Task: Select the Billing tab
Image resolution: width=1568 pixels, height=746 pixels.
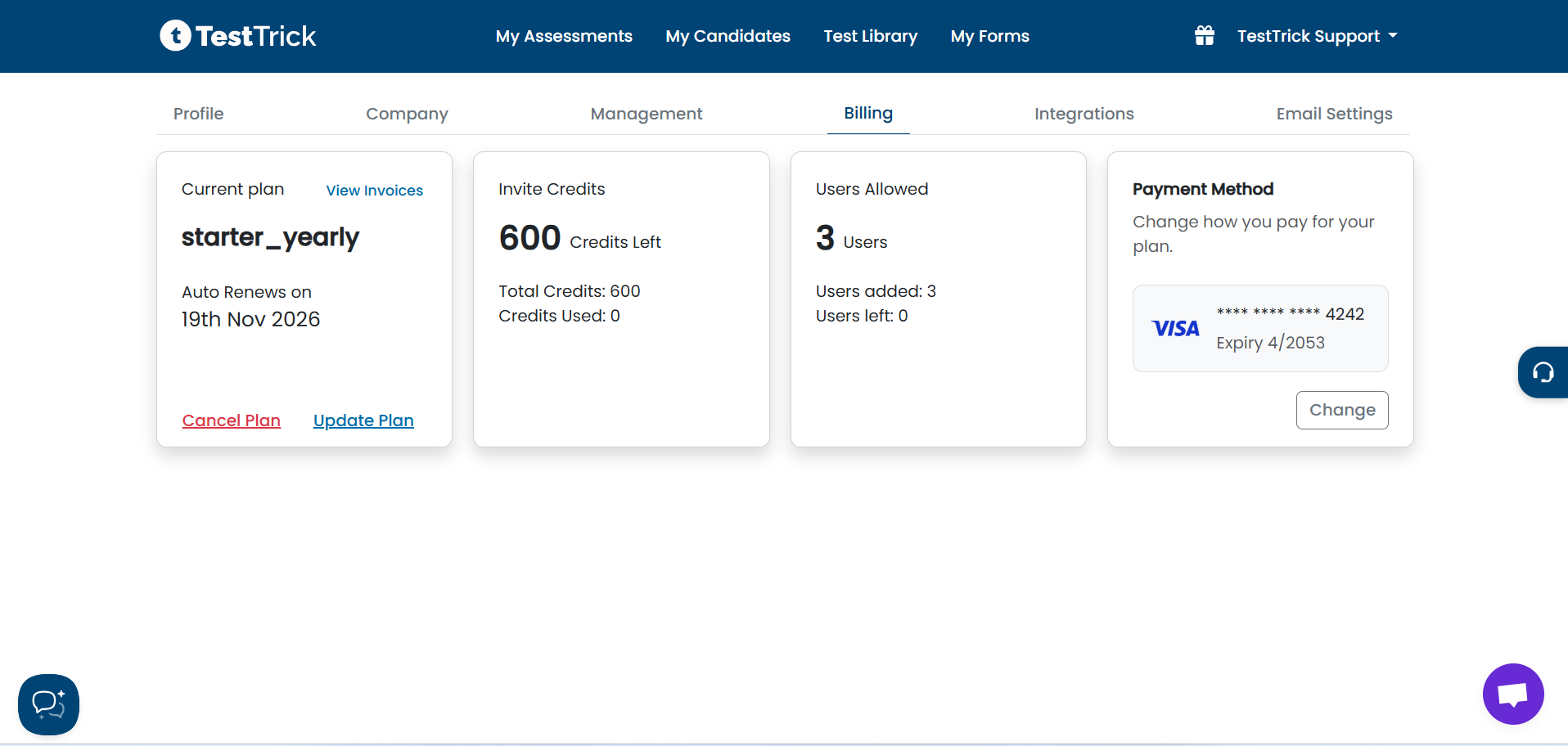Action: click(868, 114)
